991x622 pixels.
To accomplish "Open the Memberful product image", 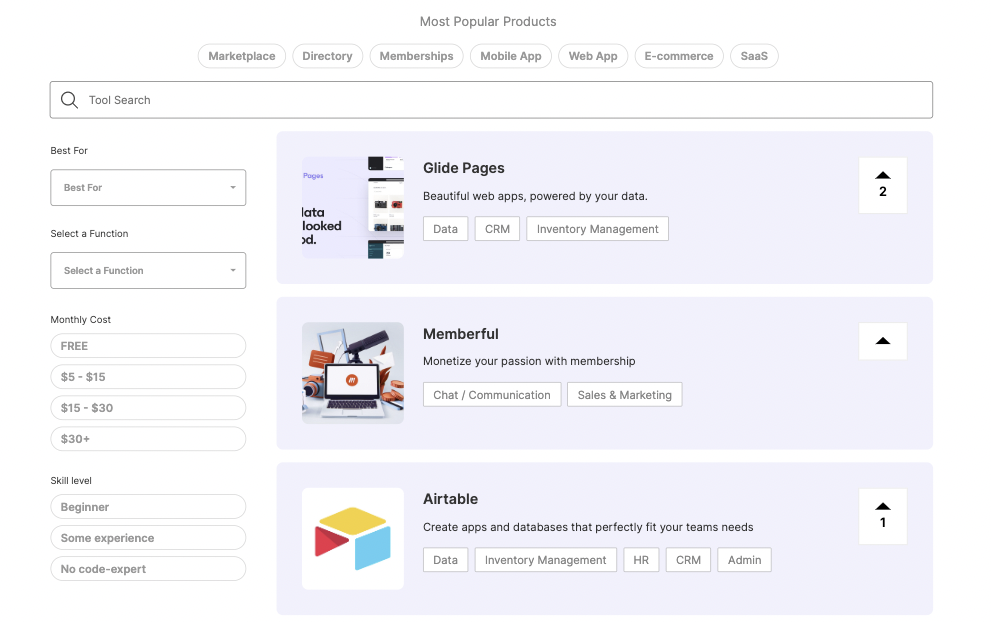I will [x=353, y=373].
